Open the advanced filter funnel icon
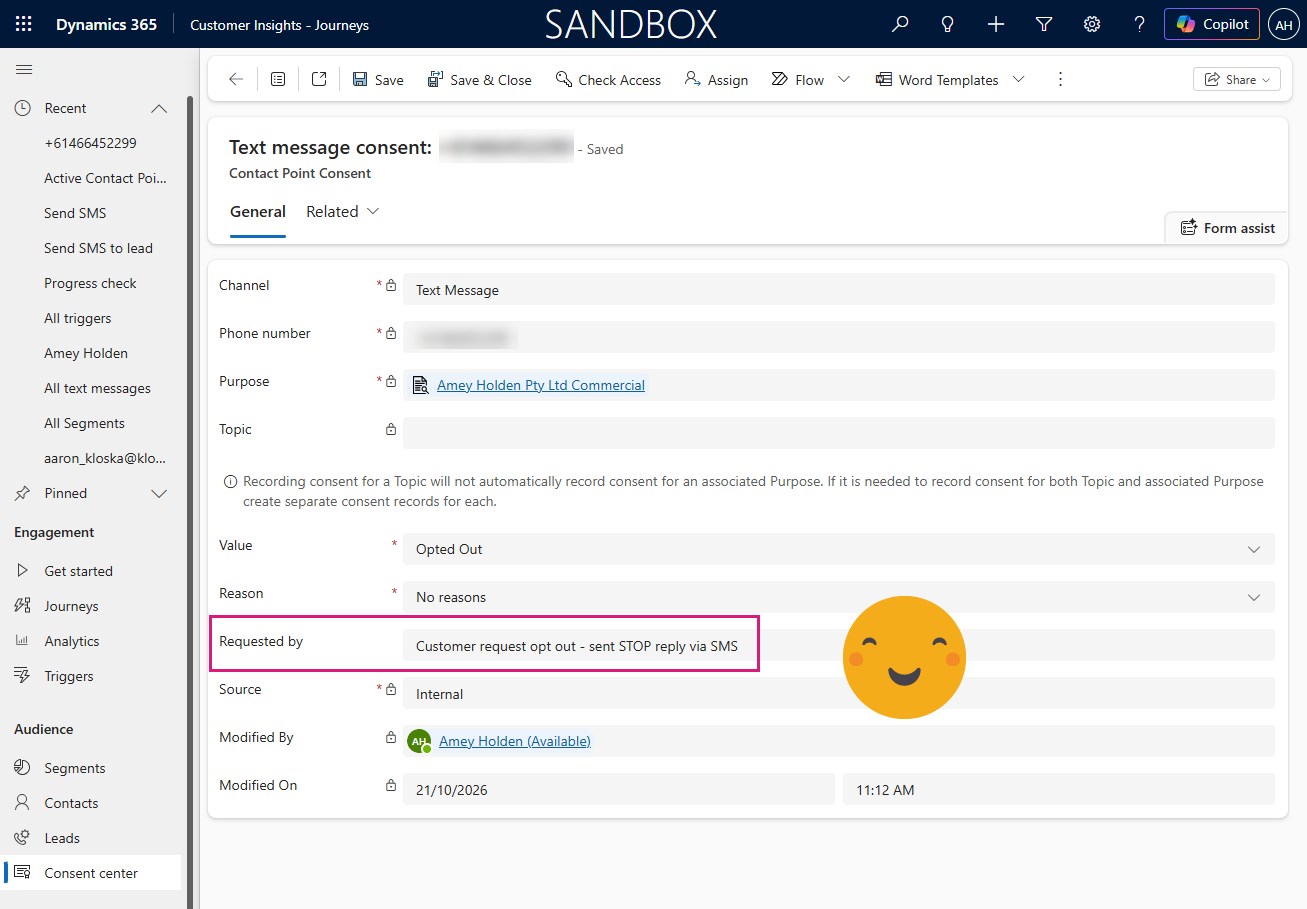The image size is (1307, 909). [x=1044, y=24]
